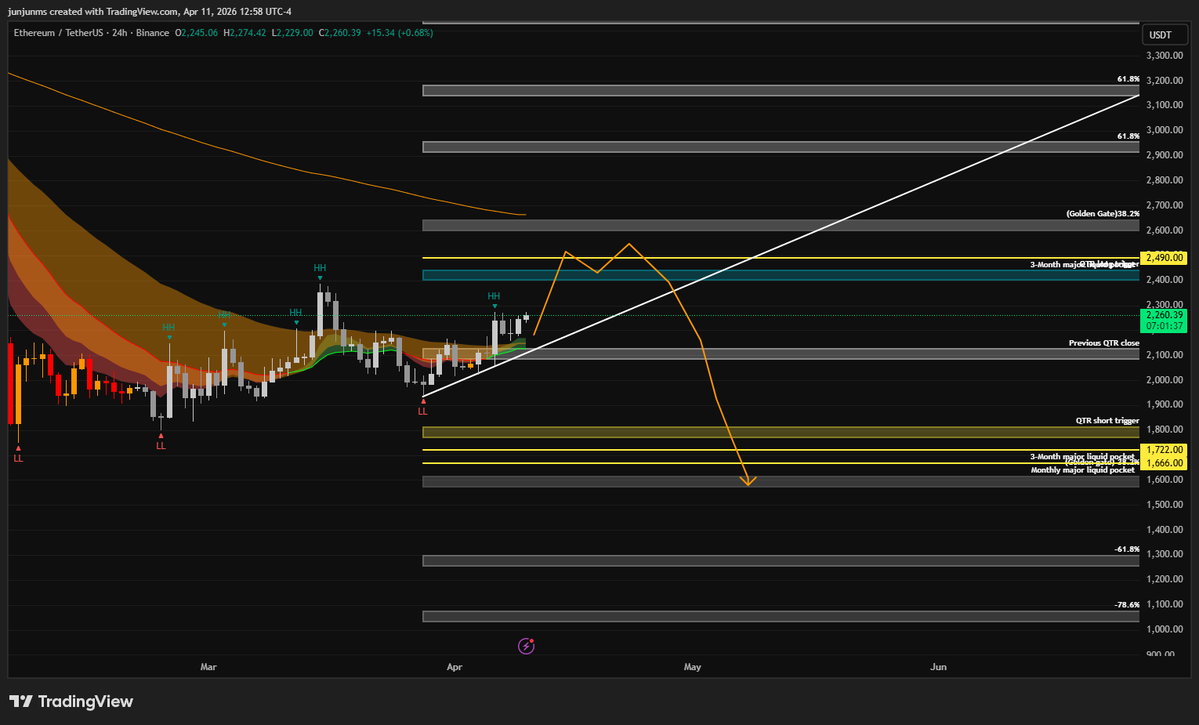Click the TradingView logo
Image resolution: width=1199 pixels, height=725 pixels.
[71, 702]
